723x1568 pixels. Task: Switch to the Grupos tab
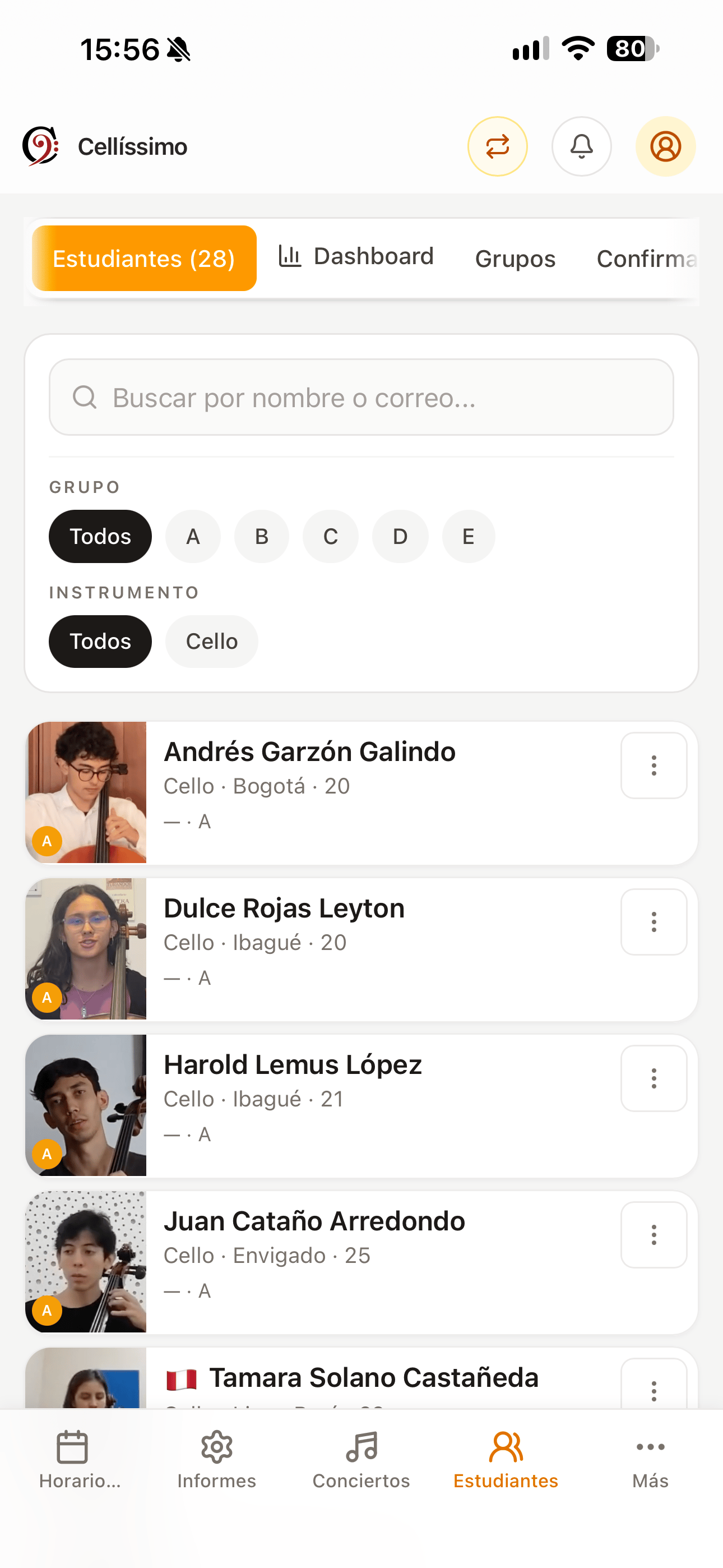pyautogui.click(x=516, y=259)
